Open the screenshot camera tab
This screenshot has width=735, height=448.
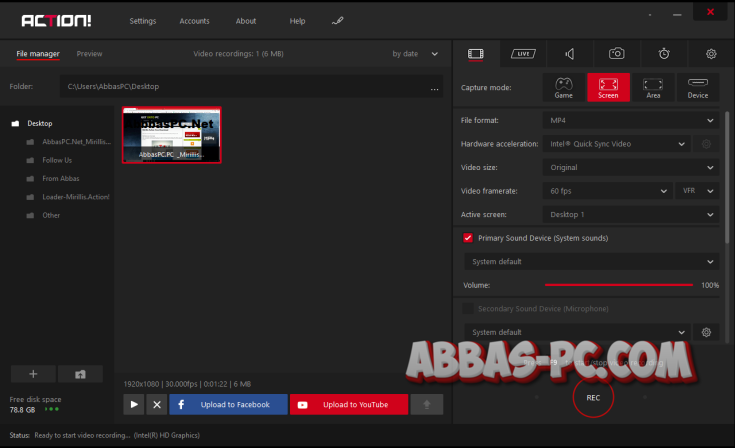[x=617, y=53]
